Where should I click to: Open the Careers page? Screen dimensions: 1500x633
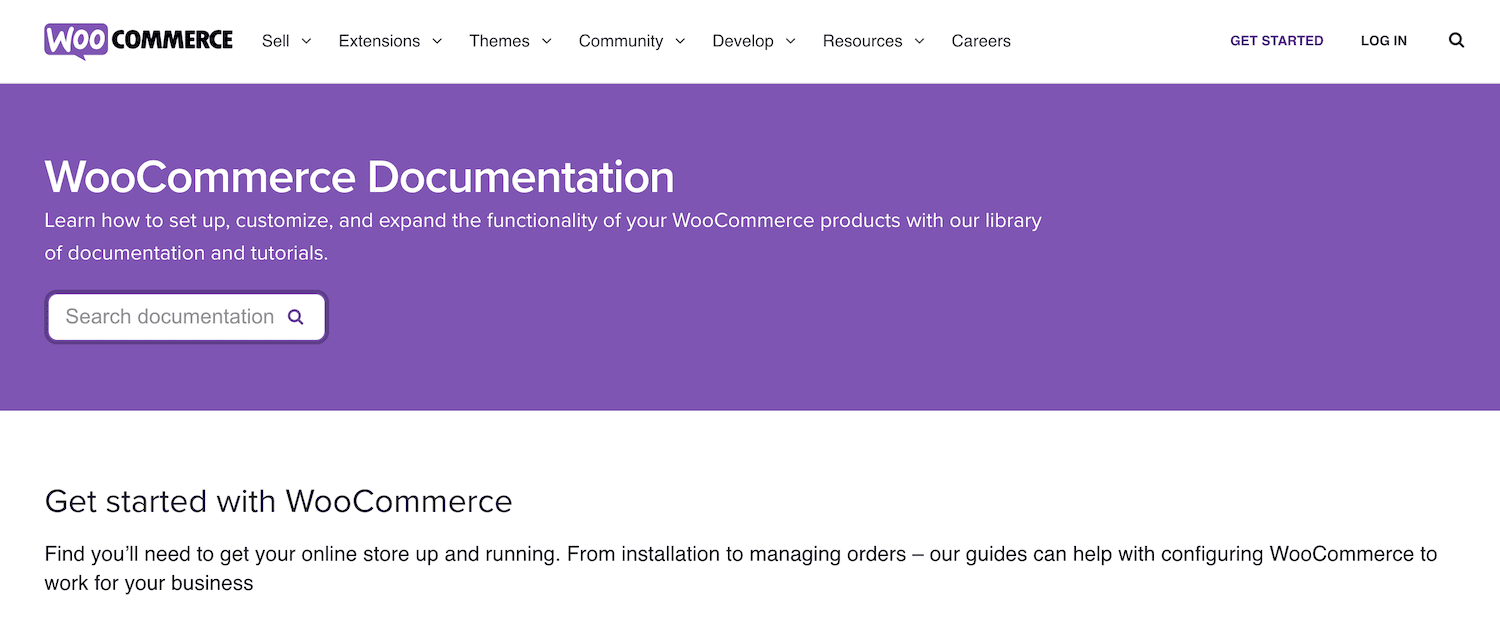[981, 41]
